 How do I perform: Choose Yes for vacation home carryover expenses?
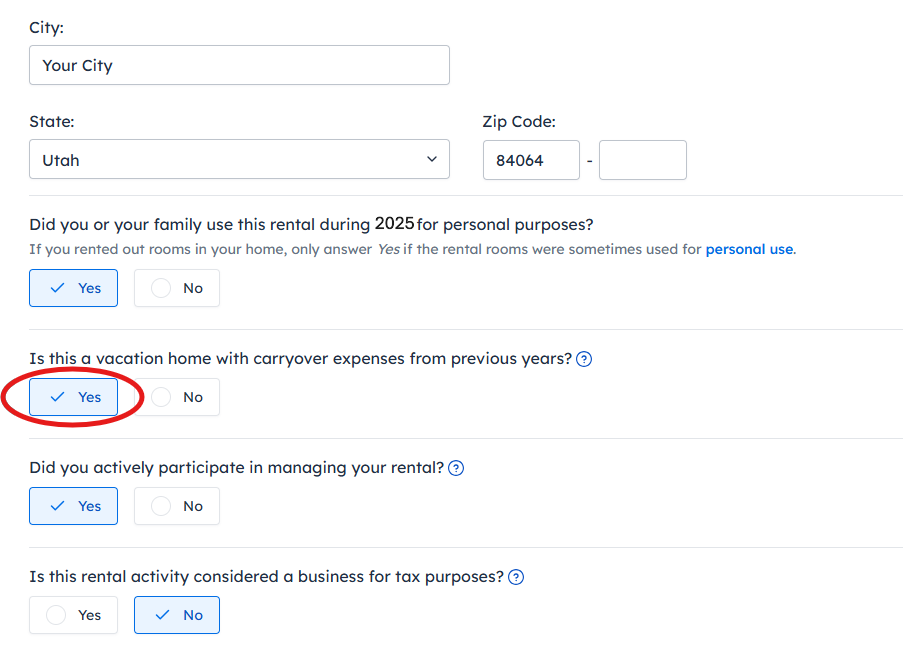[x=74, y=397]
